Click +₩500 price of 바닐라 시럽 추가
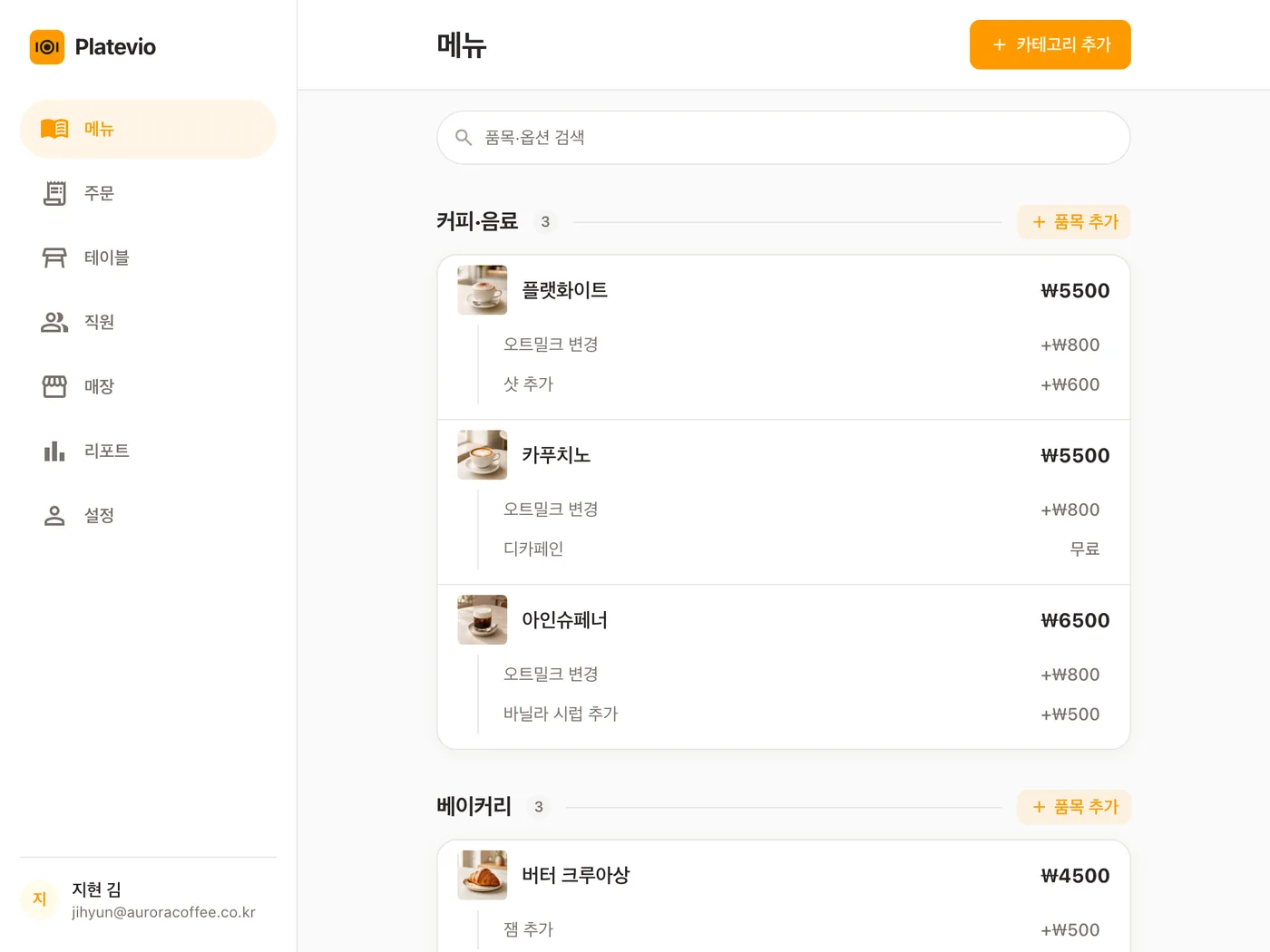 (x=1070, y=714)
